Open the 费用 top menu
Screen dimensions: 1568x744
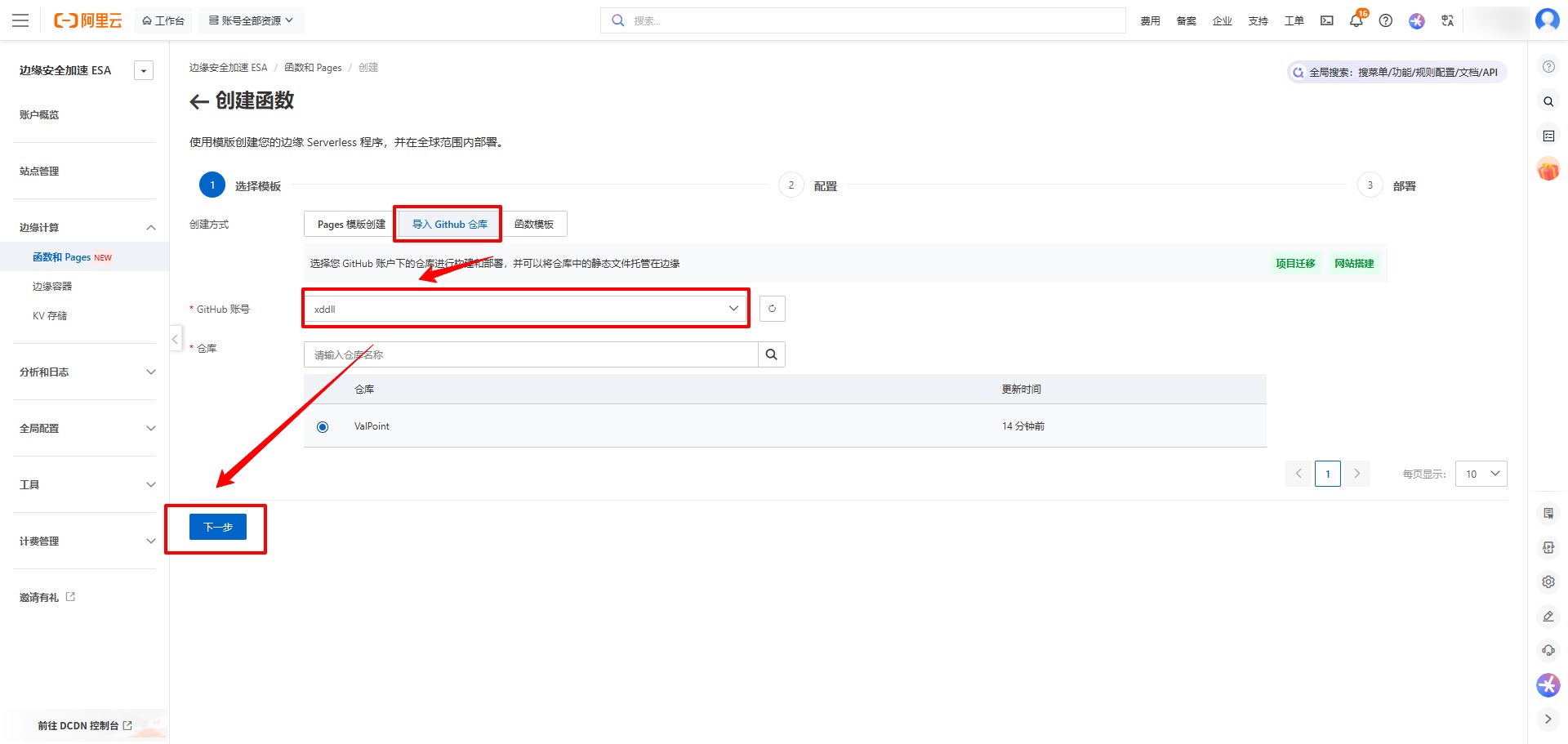pos(1151,20)
